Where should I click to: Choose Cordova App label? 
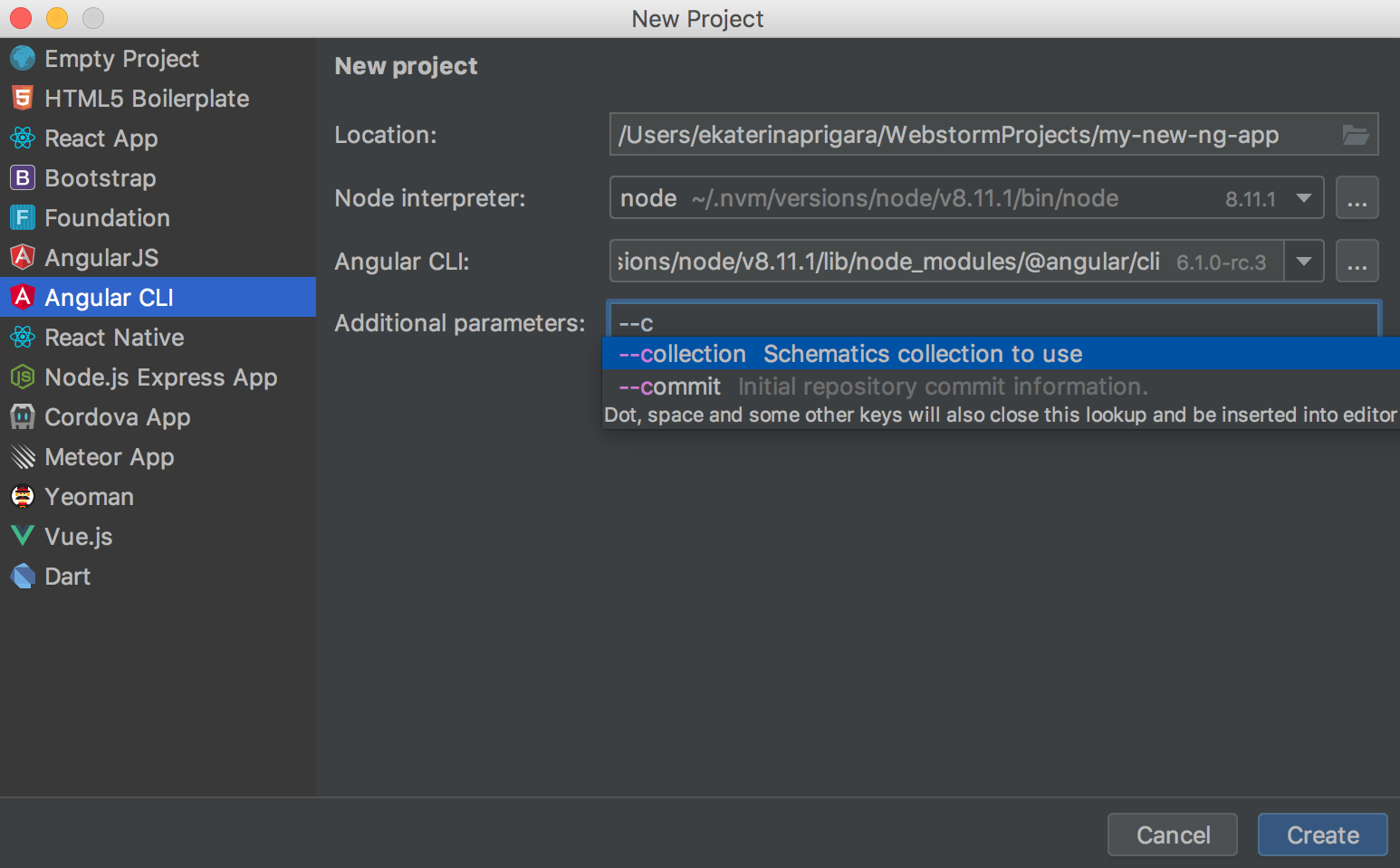(118, 417)
